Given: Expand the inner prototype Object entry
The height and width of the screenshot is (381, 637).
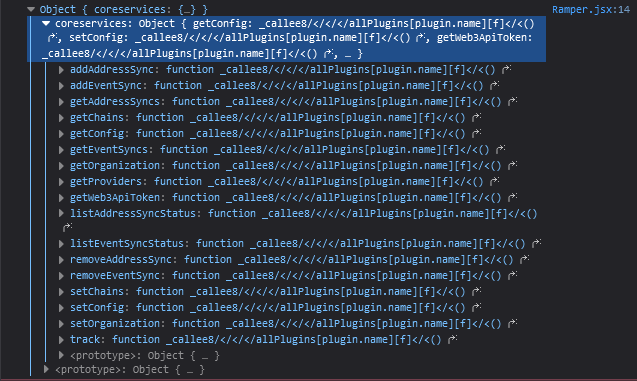Looking at the screenshot, I should pos(61,355).
